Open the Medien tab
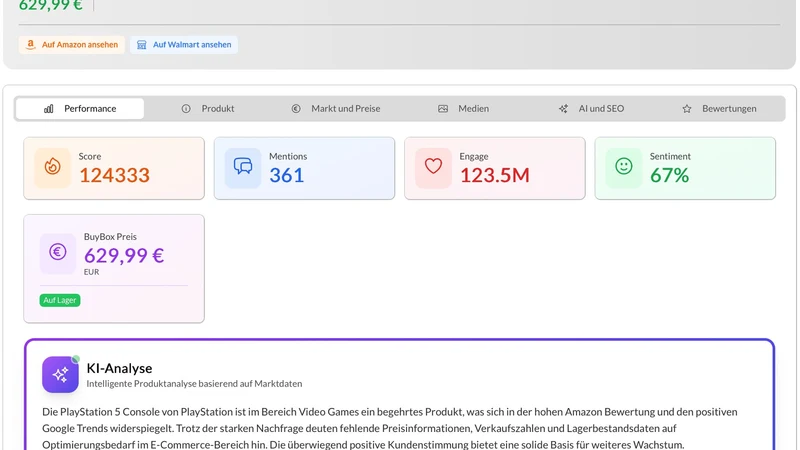 click(463, 109)
